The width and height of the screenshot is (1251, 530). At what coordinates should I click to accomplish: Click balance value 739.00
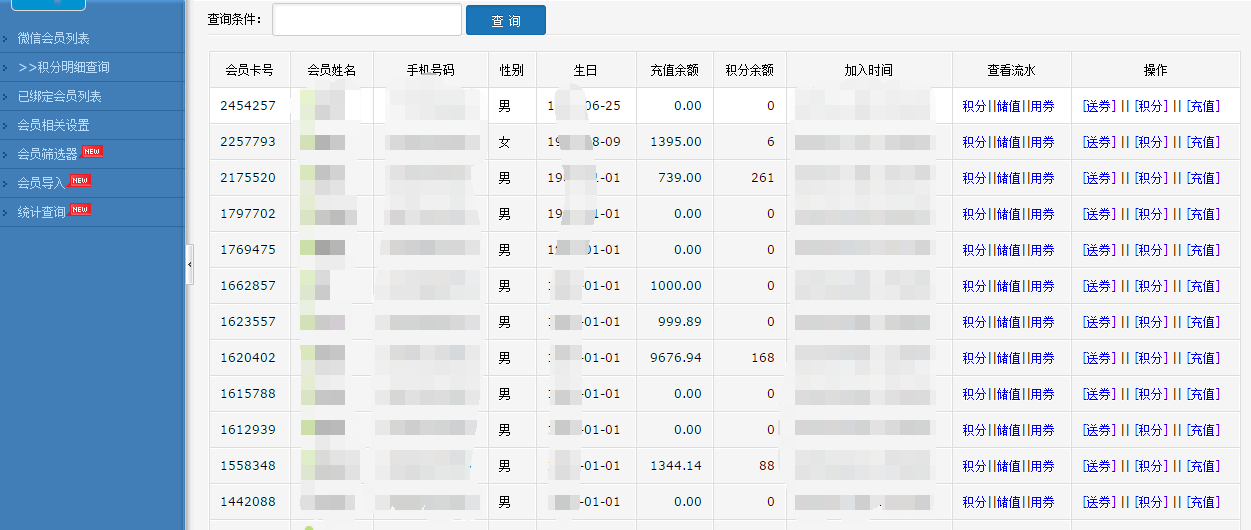pos(680,178)
